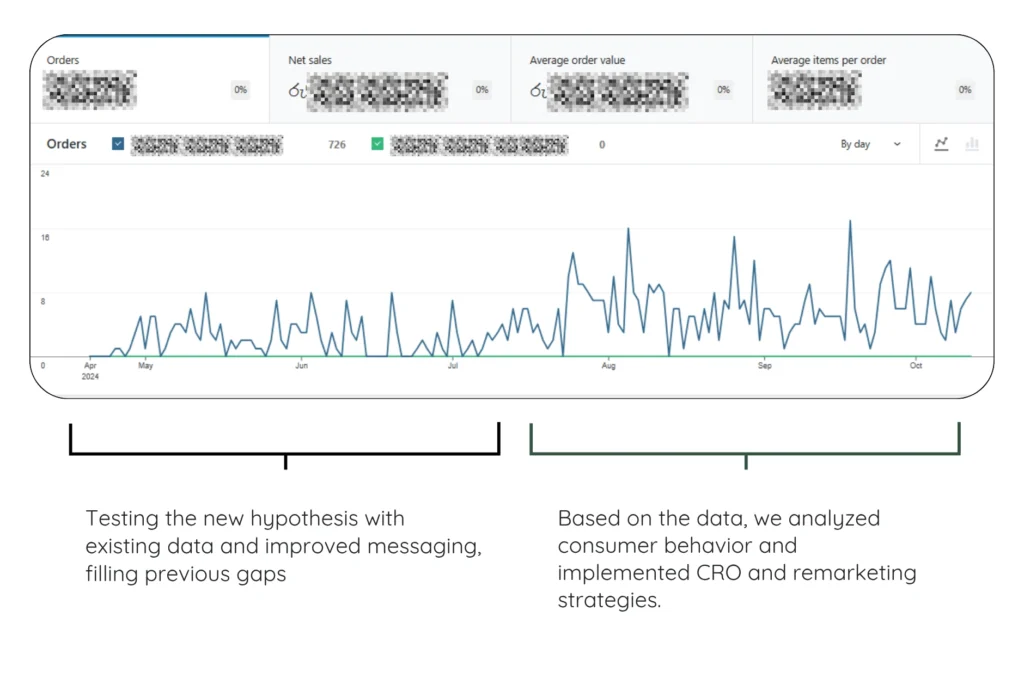Screen dimensions: 1024x684
Task: Click the 726 orders total value
Action: (x=337, y=145)
